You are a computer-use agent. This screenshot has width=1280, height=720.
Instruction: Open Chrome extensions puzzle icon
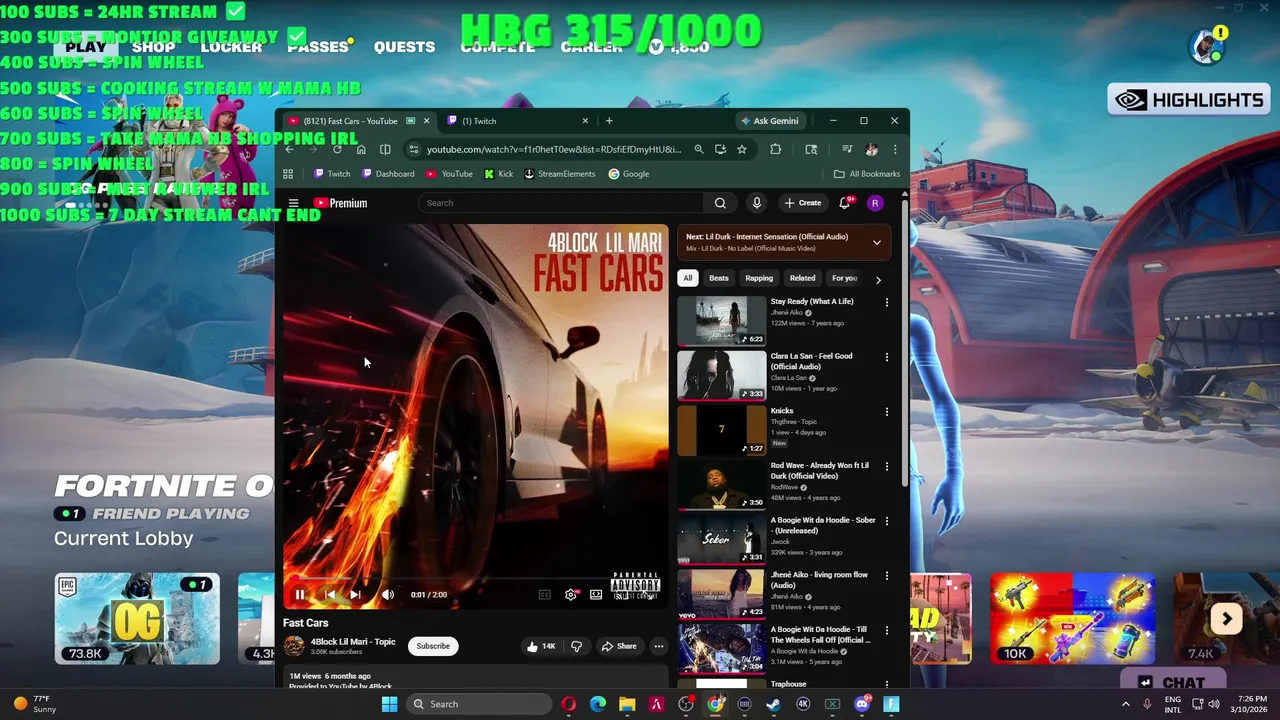click(x=775, y=149)
